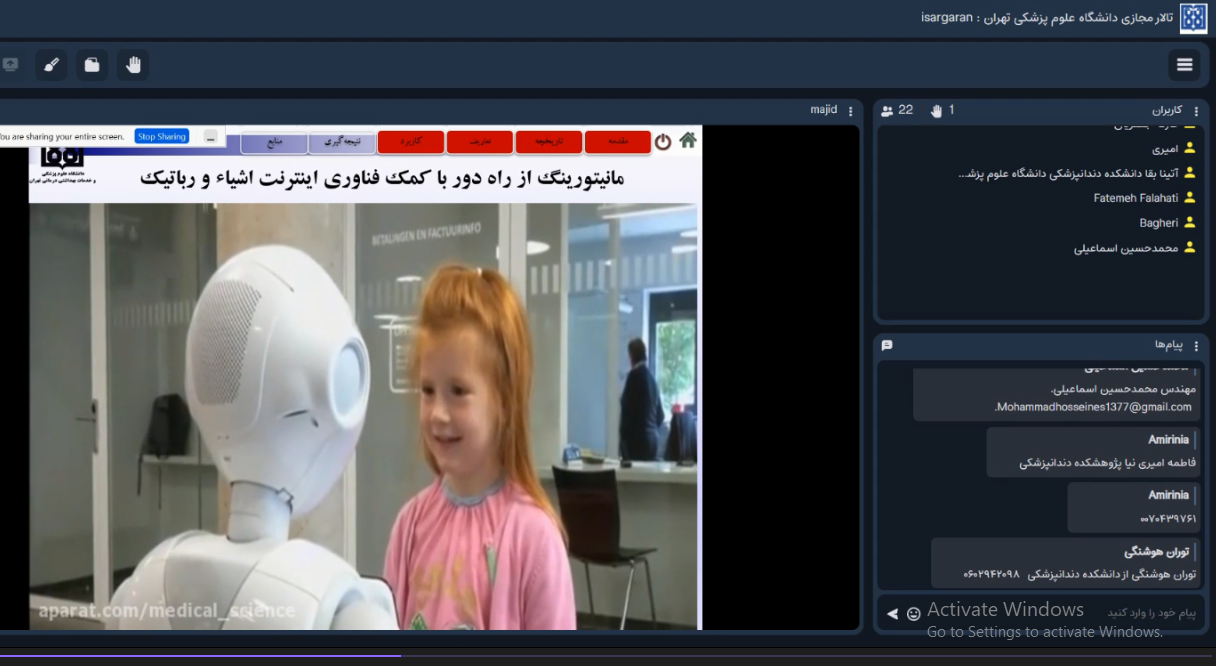Screen dimensions: 1216x666
Task: Open the whiteboard brush tool
Action: 52,65
